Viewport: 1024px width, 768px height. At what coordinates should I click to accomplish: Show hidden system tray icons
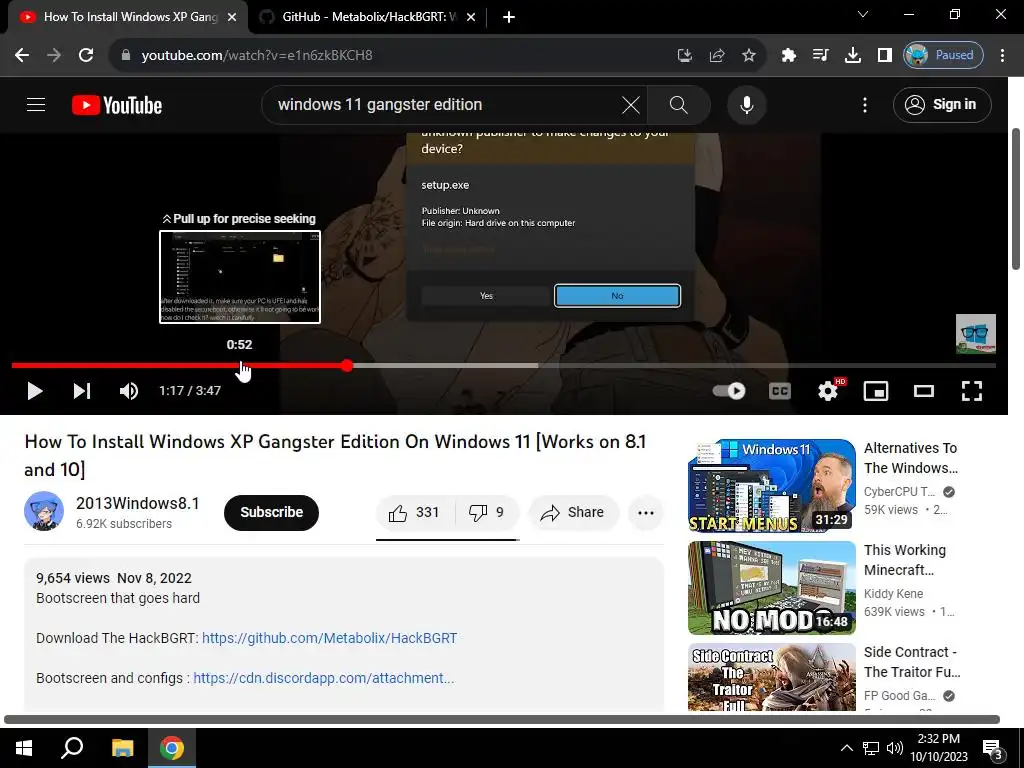(x=846, y=748)
